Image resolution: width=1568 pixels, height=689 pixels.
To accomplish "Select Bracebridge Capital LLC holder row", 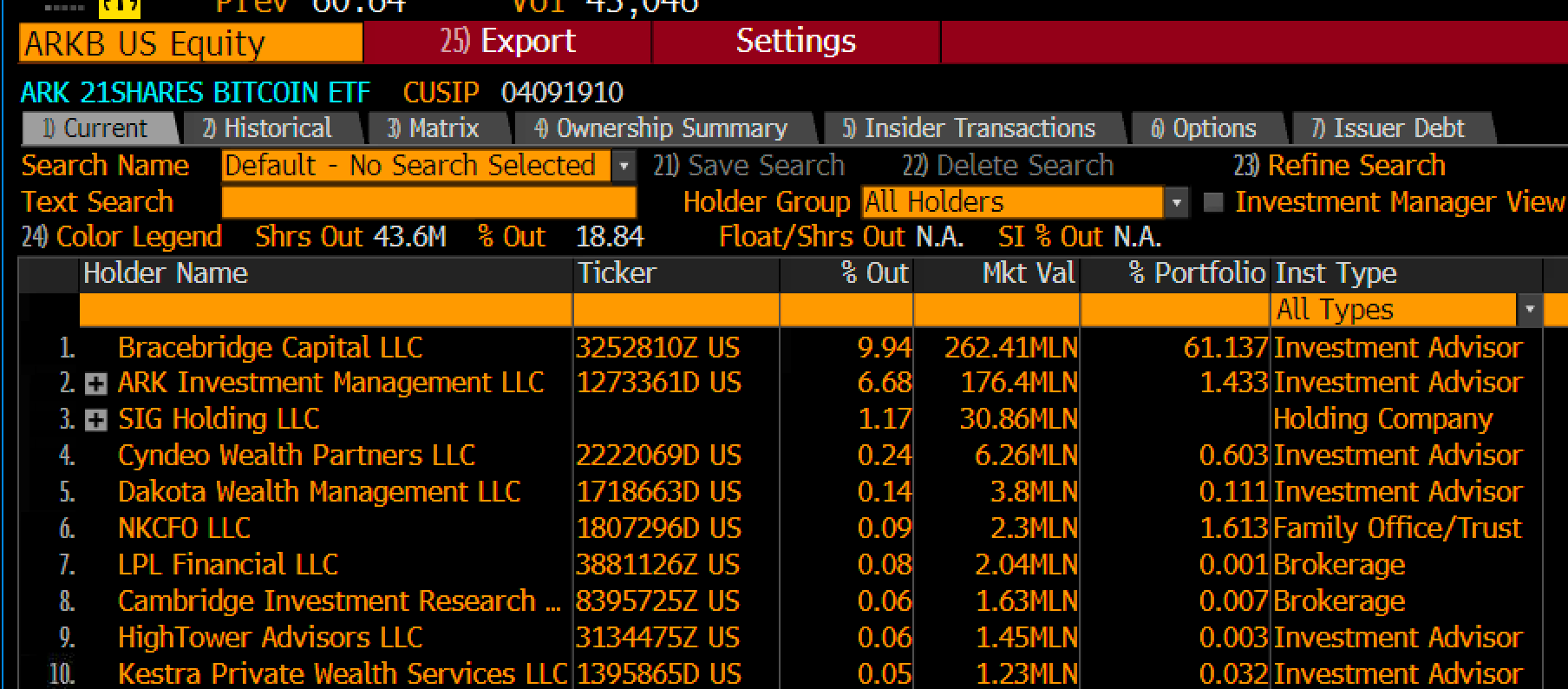I will 781,348.
